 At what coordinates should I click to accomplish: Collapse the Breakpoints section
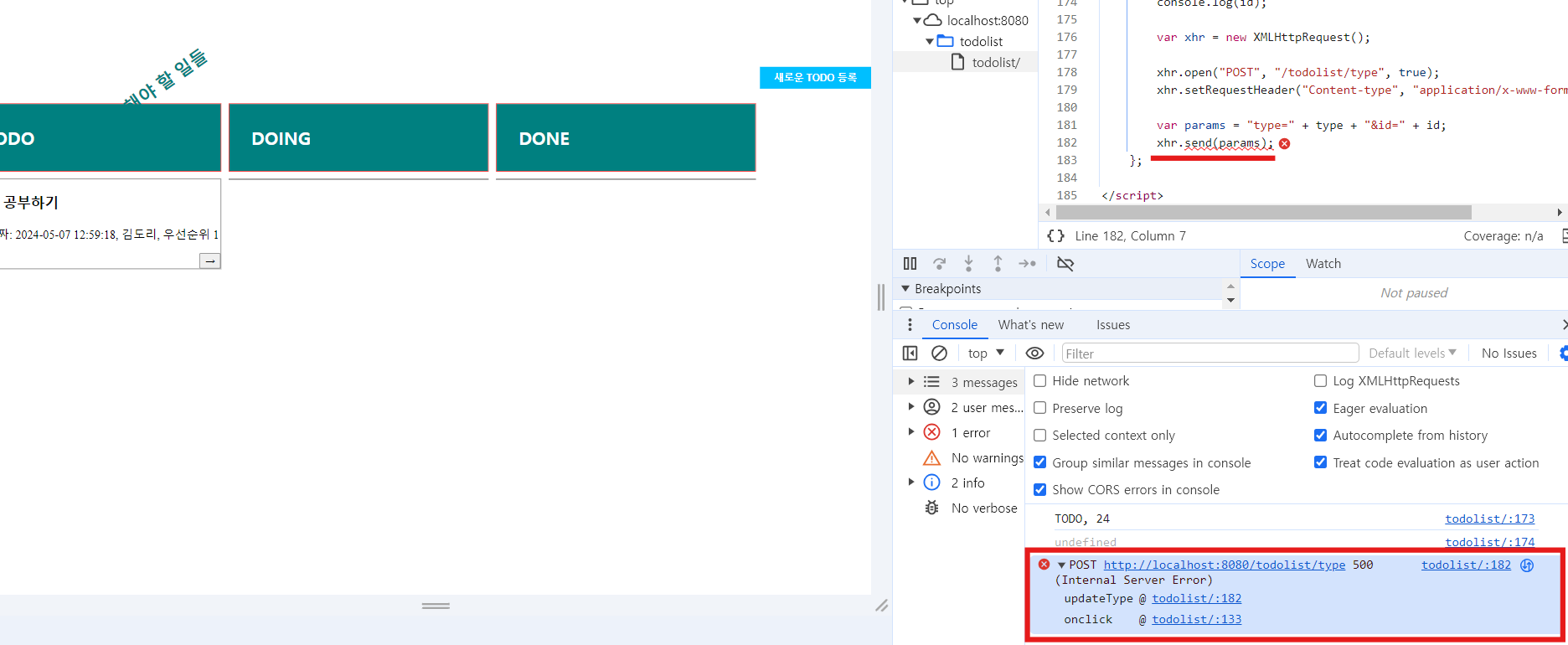pyautogui.click(x=905, y=289)
